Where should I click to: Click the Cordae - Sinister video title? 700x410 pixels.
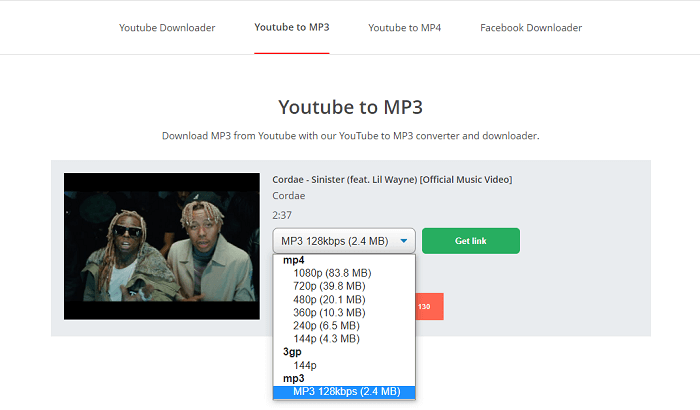pyautogui.click(x=392, y=179)
